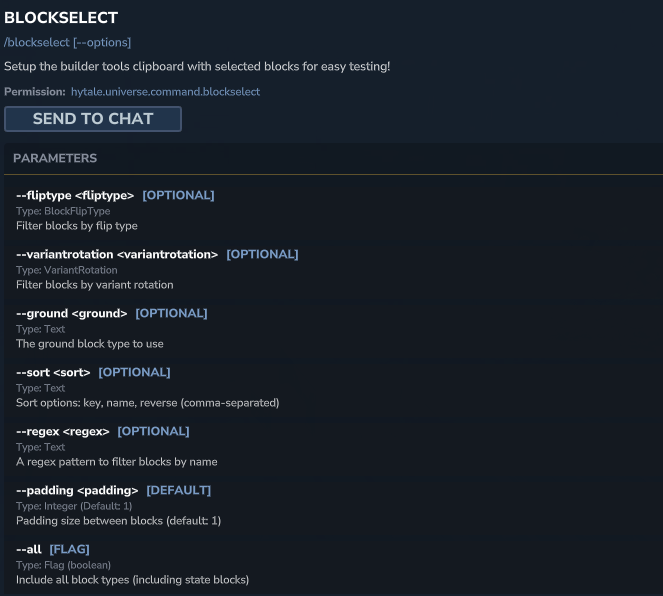Click the [OPTIONAL] tag beside --variantrotation

click(262, 254)
